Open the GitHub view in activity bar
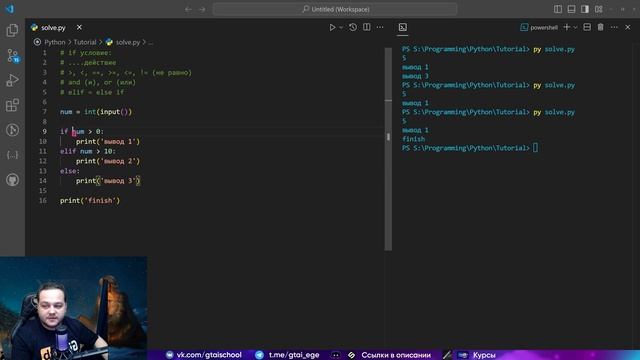 [12, 180]
